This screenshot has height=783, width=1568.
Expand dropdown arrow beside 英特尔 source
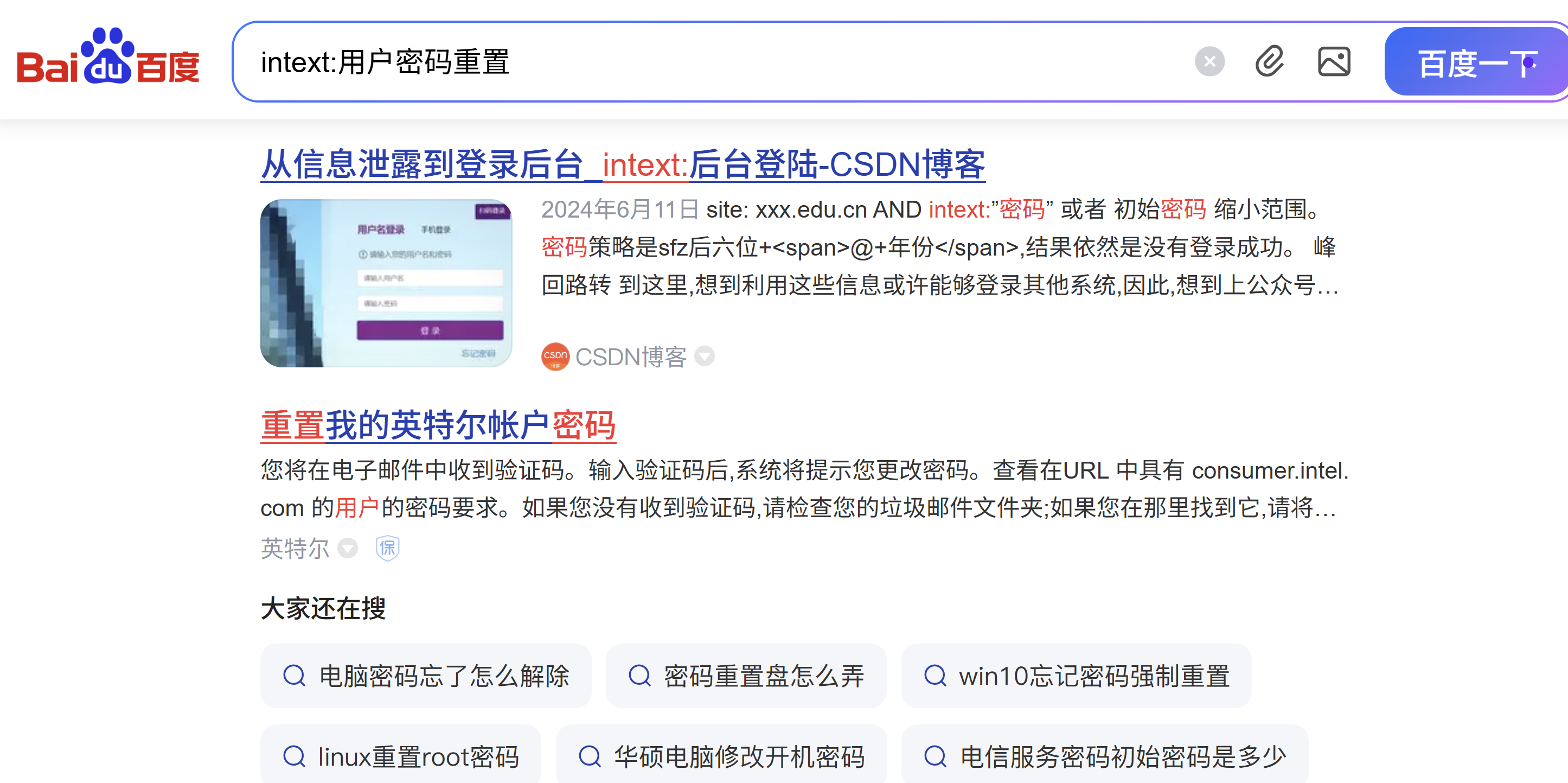click(348, 548)
